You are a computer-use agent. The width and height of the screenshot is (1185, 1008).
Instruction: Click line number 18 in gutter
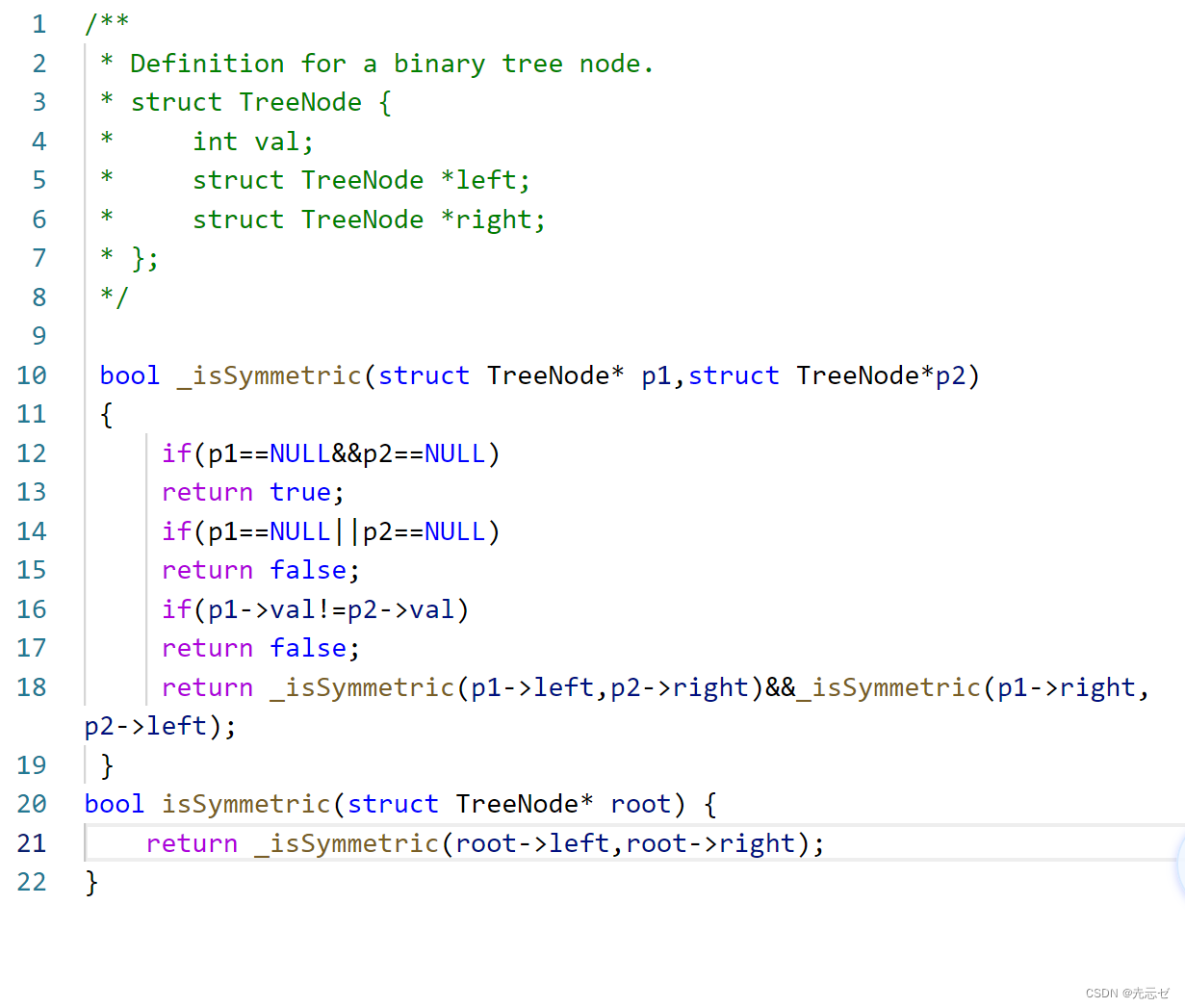point(31,687)
